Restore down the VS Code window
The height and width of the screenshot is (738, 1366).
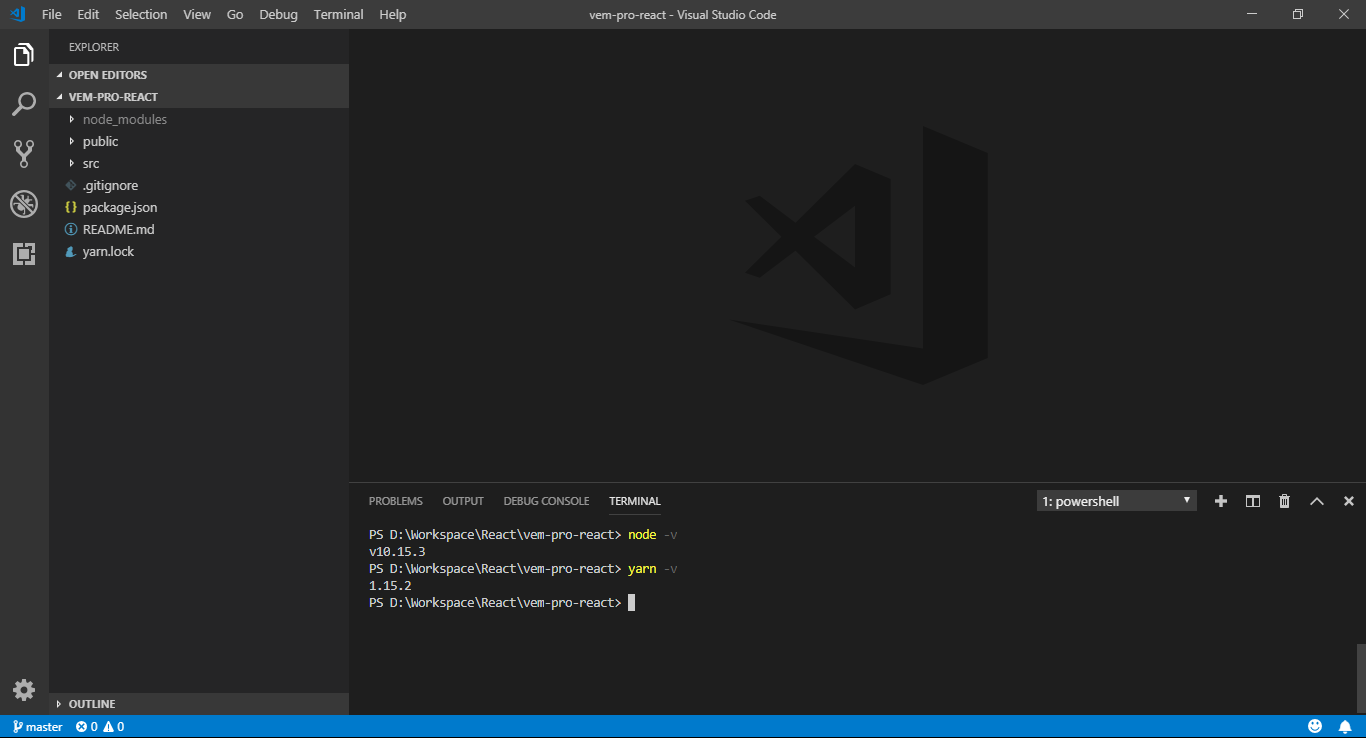point(1298,14)
